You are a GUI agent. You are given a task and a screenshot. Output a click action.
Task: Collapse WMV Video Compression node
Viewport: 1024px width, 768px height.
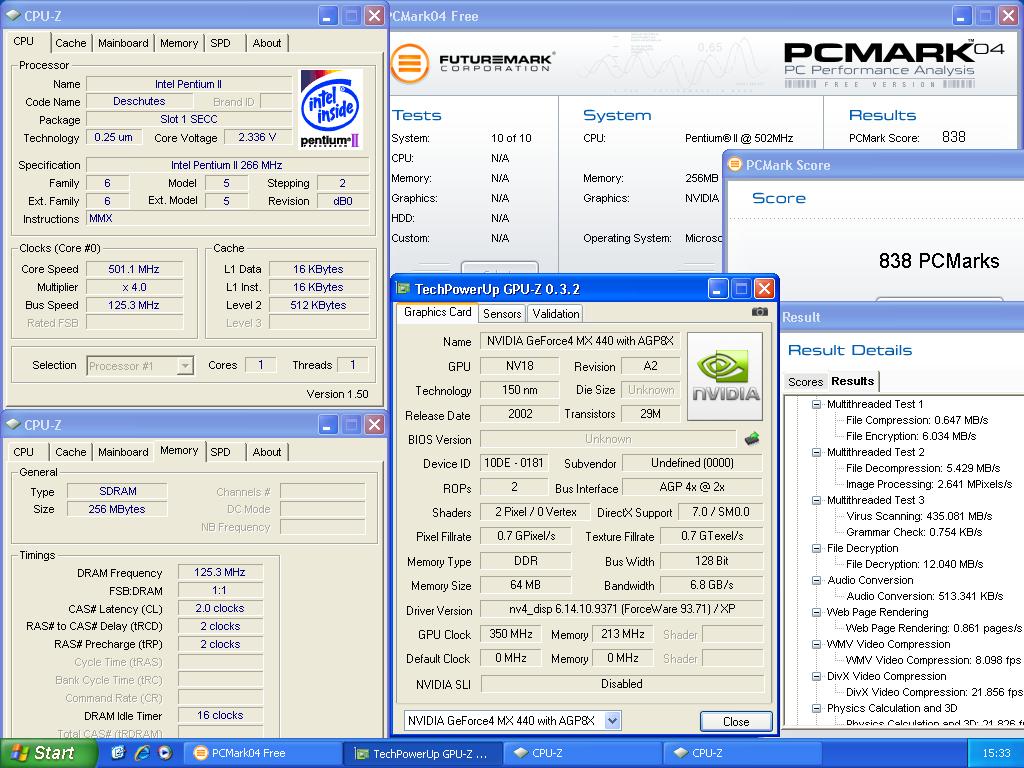coord(816,644)
